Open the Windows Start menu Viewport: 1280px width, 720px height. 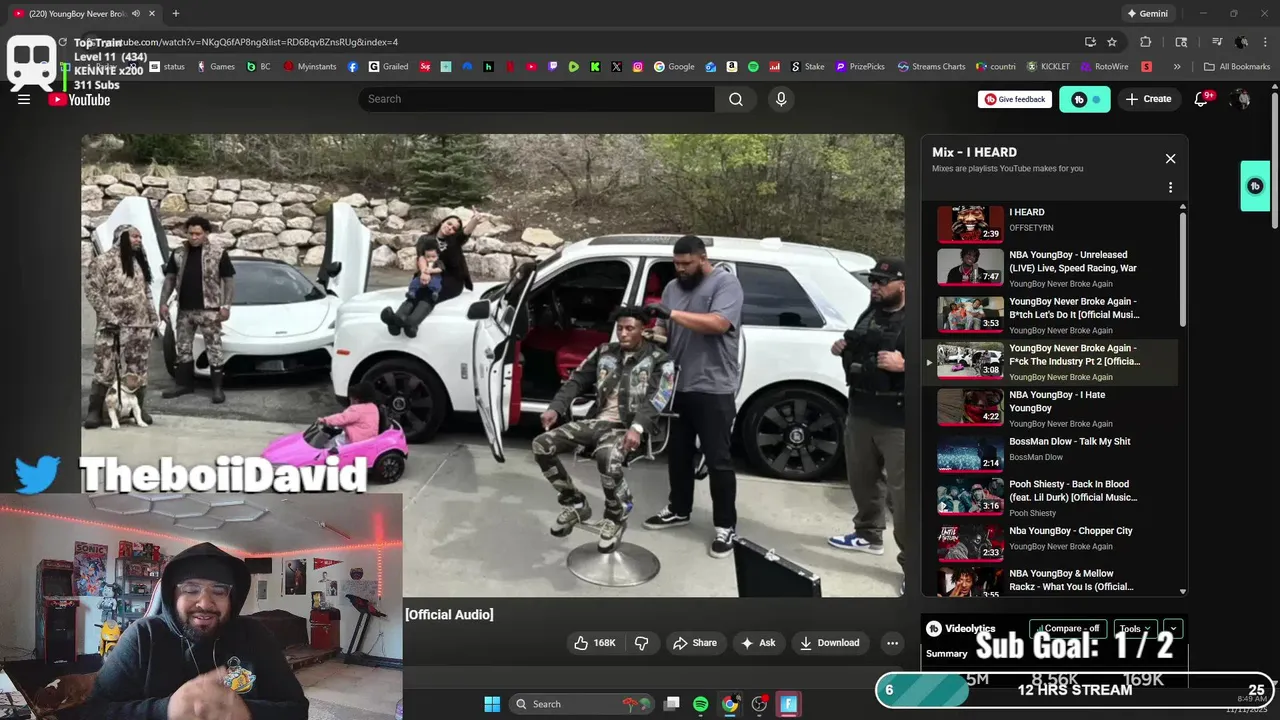tap(492, 704)
